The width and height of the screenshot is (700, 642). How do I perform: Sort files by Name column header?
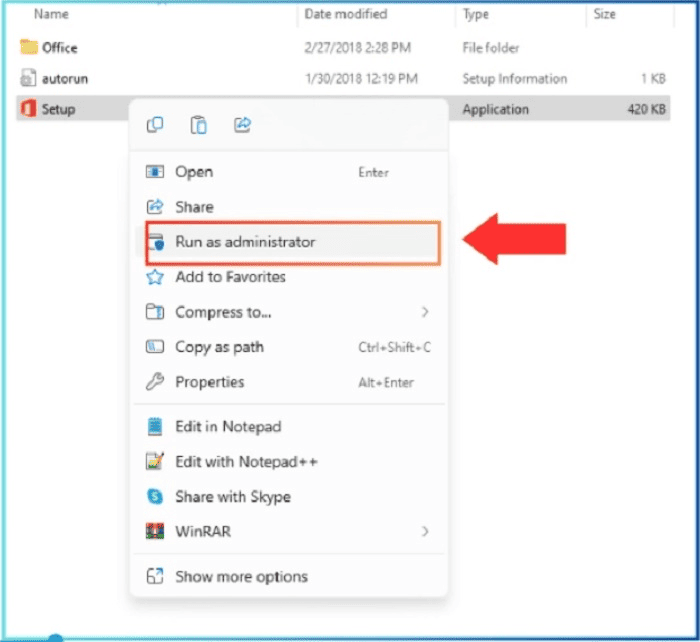click(51, 15)
